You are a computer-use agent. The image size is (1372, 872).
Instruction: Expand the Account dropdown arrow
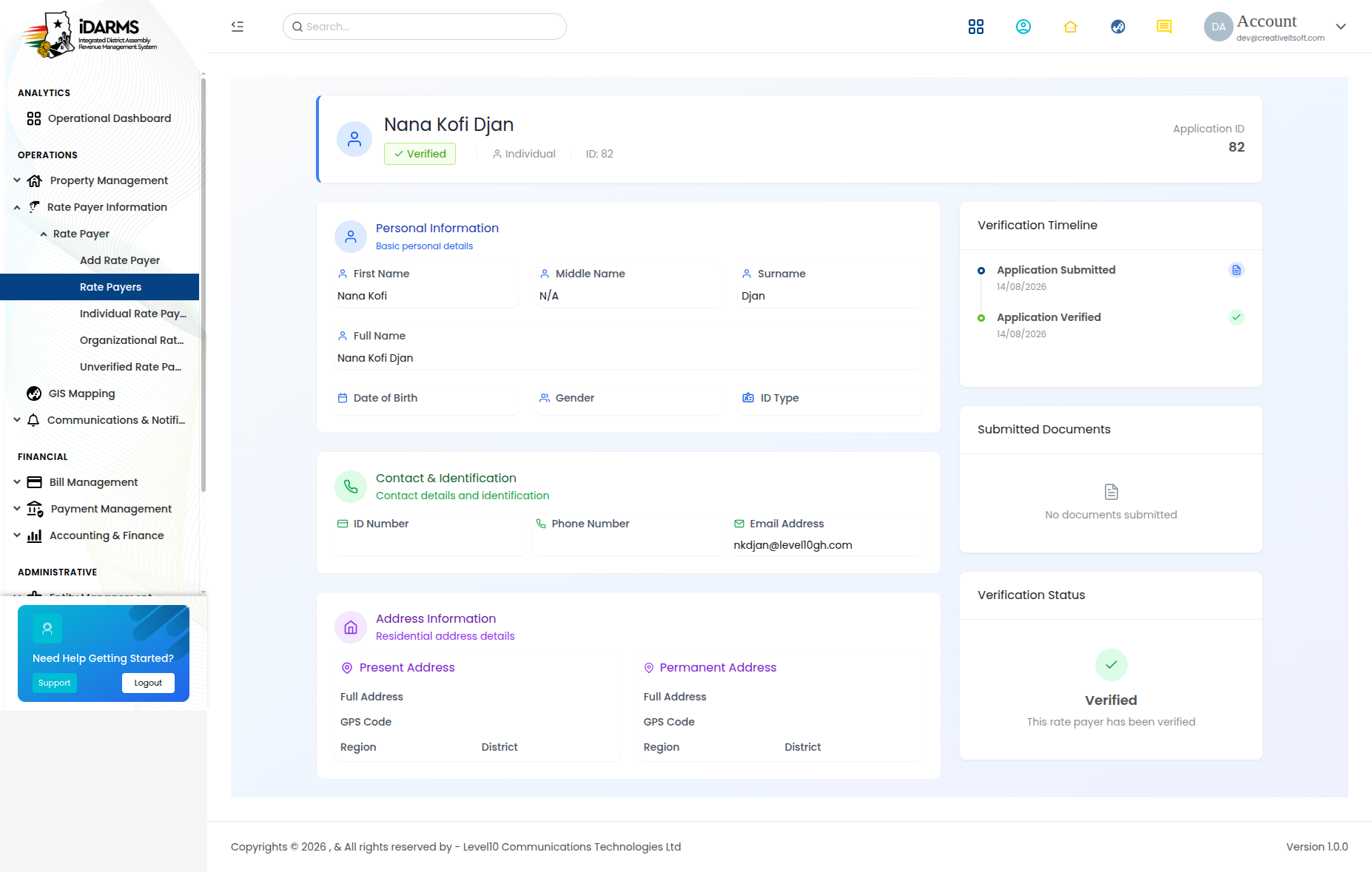click(x=1341, y=27)
